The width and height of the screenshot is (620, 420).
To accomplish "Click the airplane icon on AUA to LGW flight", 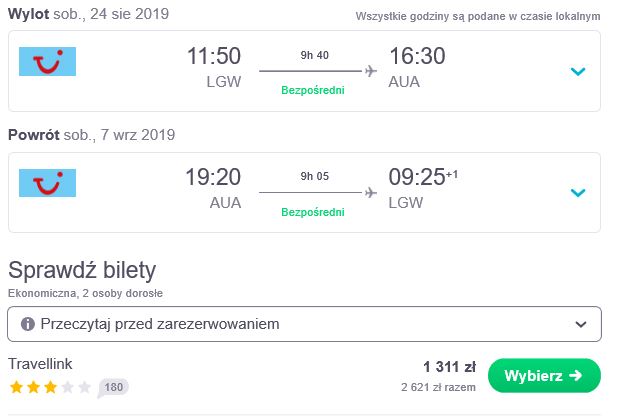I will point(370,193).
